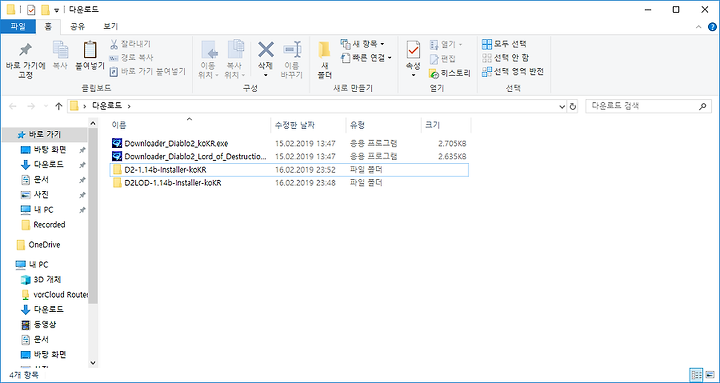The height and width of the screenshot is (383, 720).
Task: Open OneDrive in navigation pane
Action: 44,245
